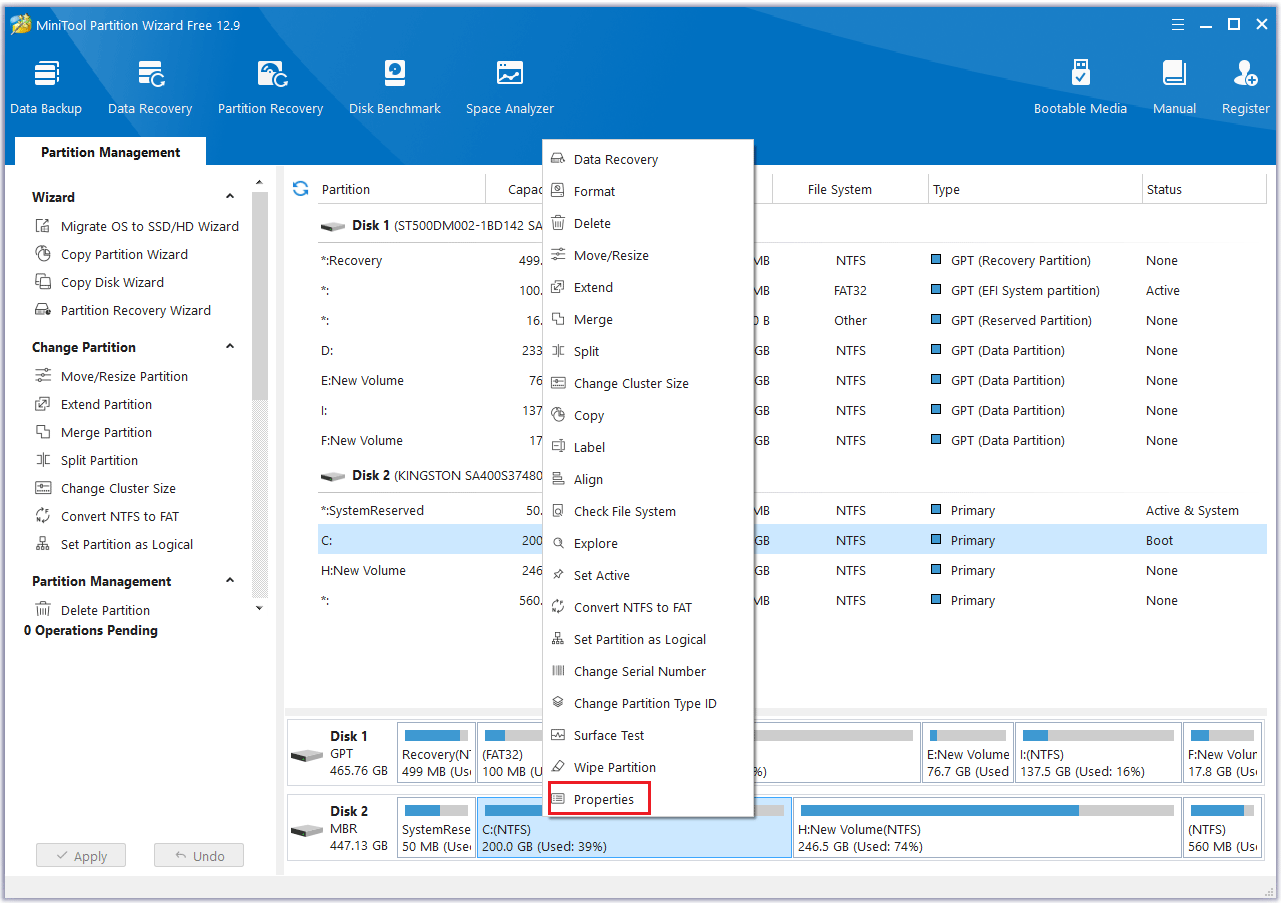Viewport: 1283px width, 903px height.
Task: Click Delete Partition in the sidebar
Action: tap(92, 610)
